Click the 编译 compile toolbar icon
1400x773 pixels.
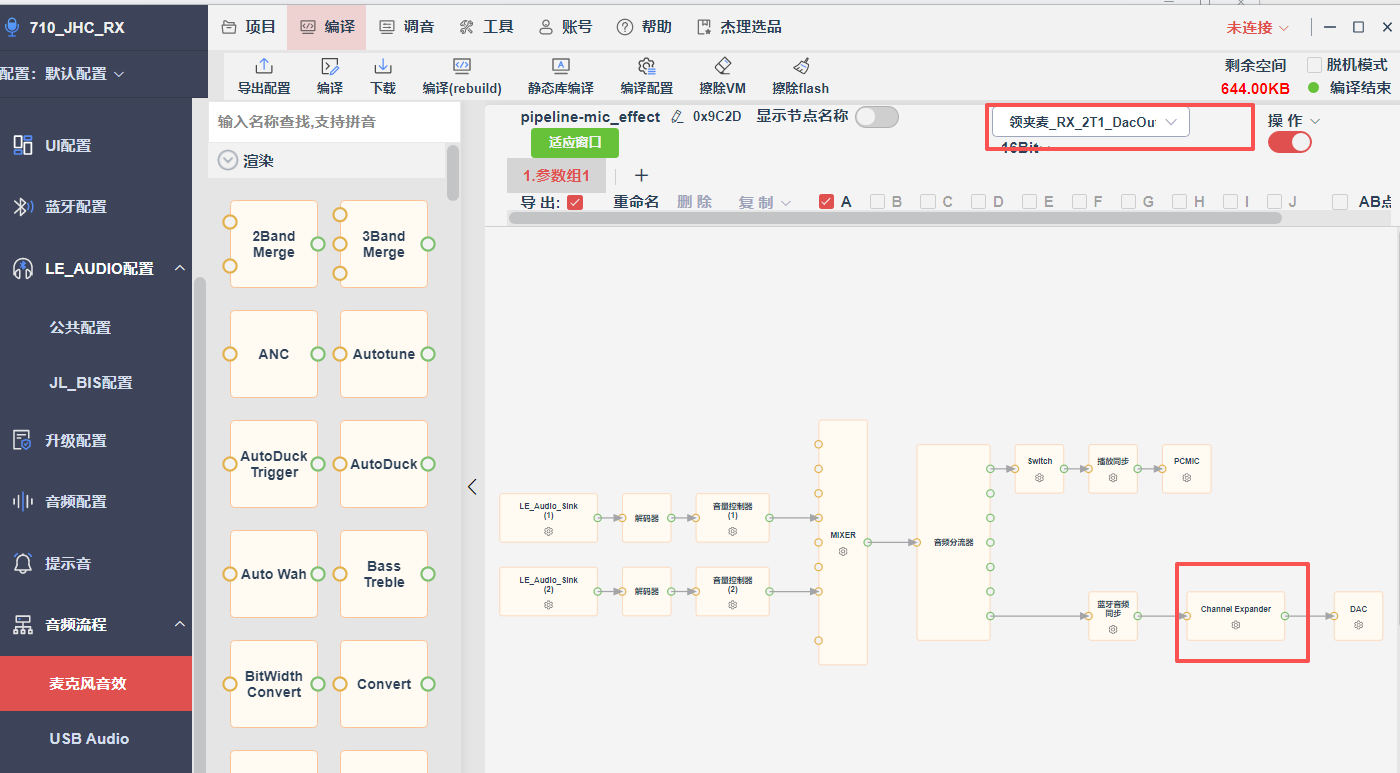tap(329, 66)
